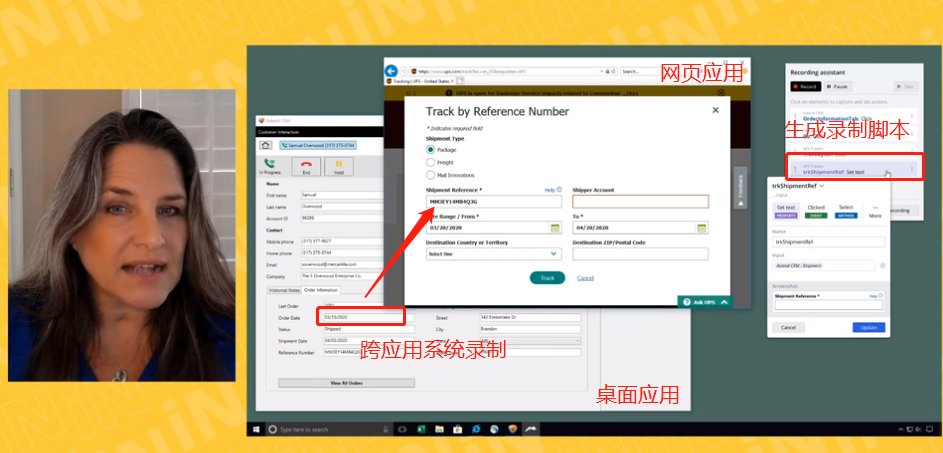Click the Company field in CRM
This screenshot has height=453, width=943.
pos(342,276)
